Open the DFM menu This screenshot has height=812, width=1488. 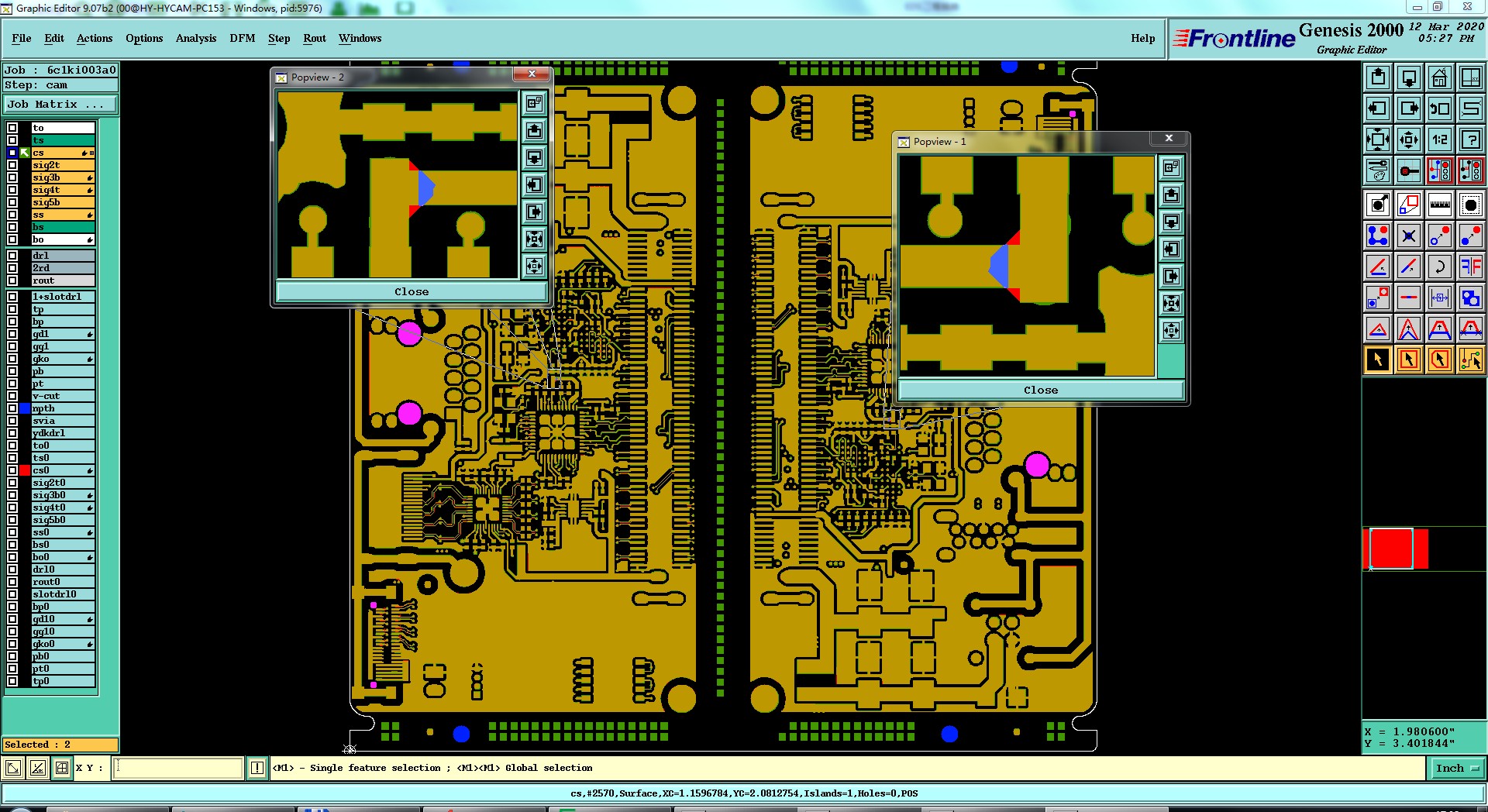[243, 38]
